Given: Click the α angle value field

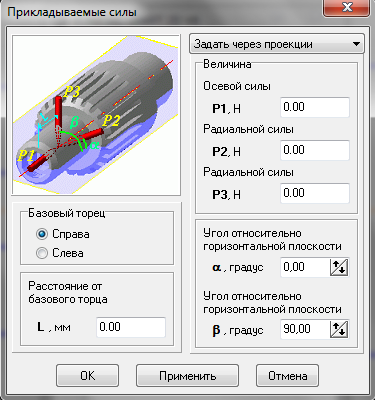Looking at the screenshot, I should pyautogui.click(x=305, y=267).
